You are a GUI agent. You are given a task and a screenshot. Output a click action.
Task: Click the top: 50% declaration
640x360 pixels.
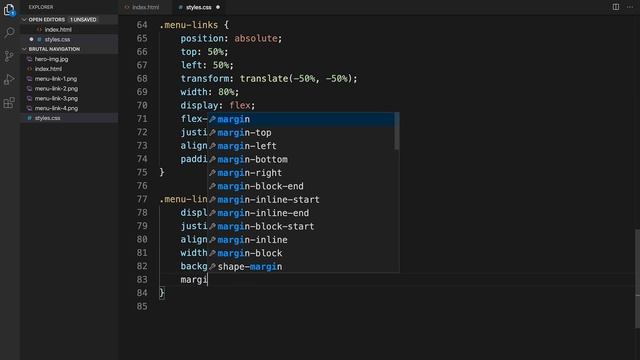[204, 52]
